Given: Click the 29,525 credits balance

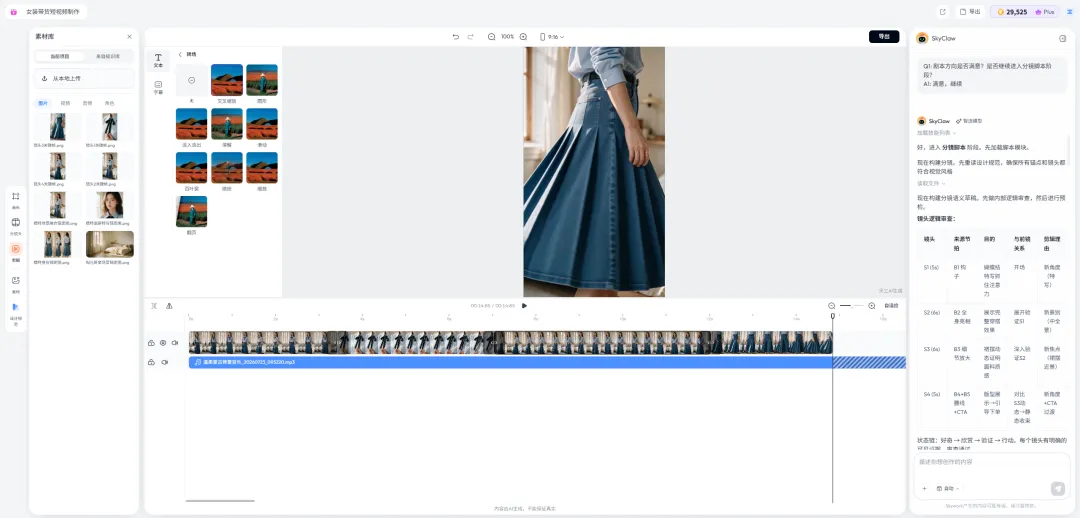Looking at the screenshot, I should tap(1012, 12).
